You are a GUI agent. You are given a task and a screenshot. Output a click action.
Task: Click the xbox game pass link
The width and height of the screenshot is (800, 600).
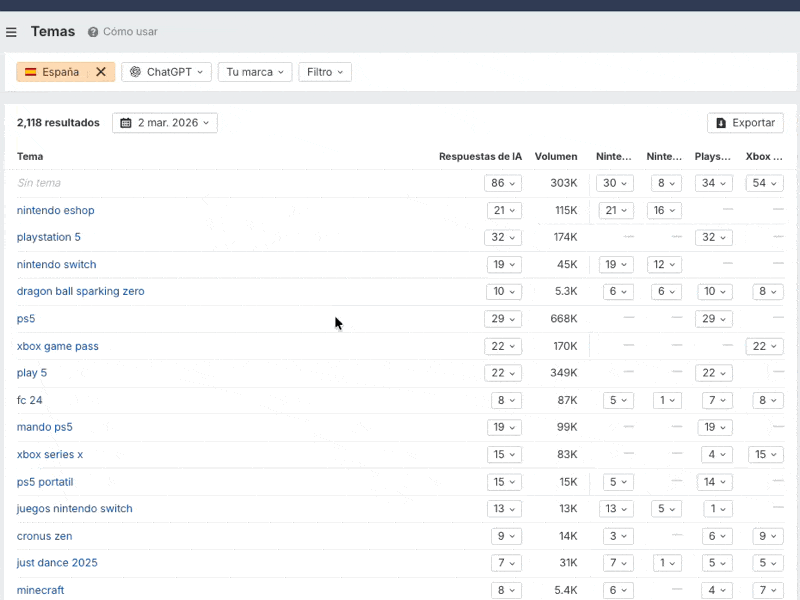point(57,346)
